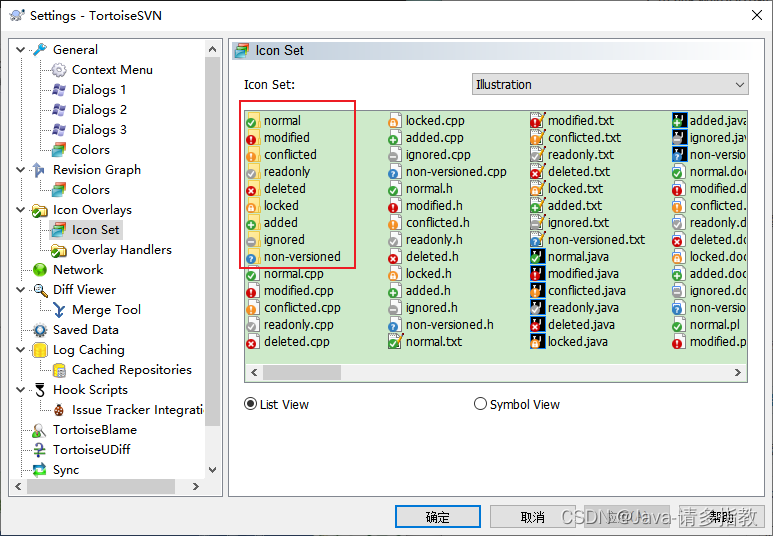The image size is (773, 536).
Task: Click the icon list scroll right arrow
Action: pyautogui.click(x=738, y=372)
